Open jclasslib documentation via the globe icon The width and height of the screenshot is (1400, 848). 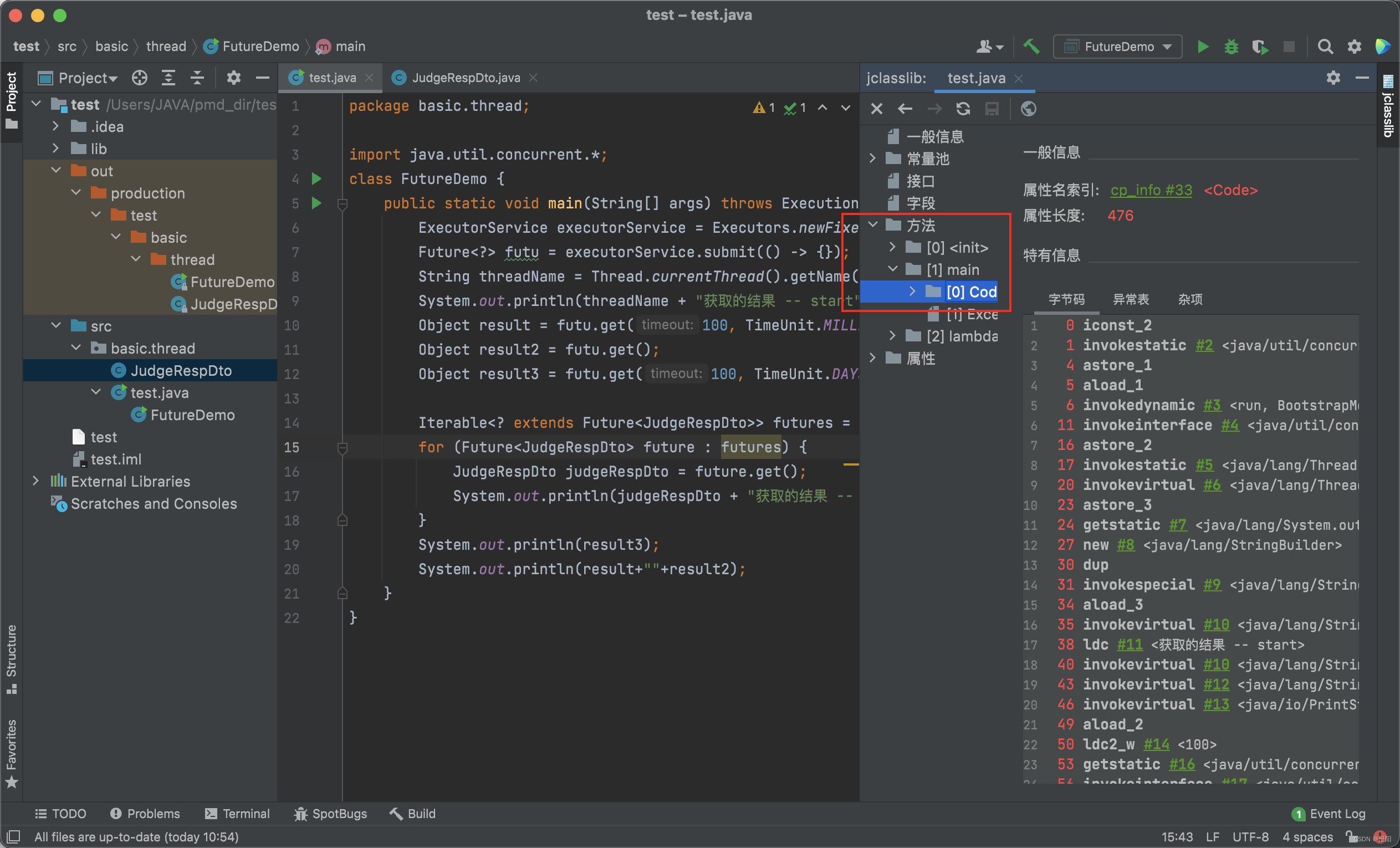pyautogui.click(x=1029, y=109)
